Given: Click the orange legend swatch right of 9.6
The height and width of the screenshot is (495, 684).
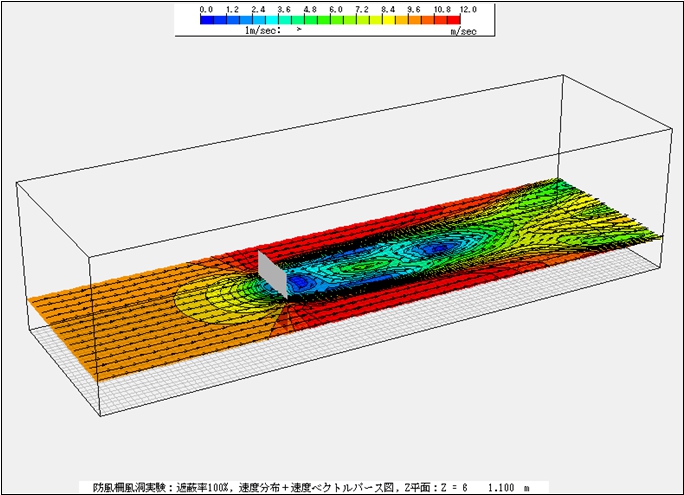Looking at the screenshot, I should pyautogui.click(x=415, y=20).
